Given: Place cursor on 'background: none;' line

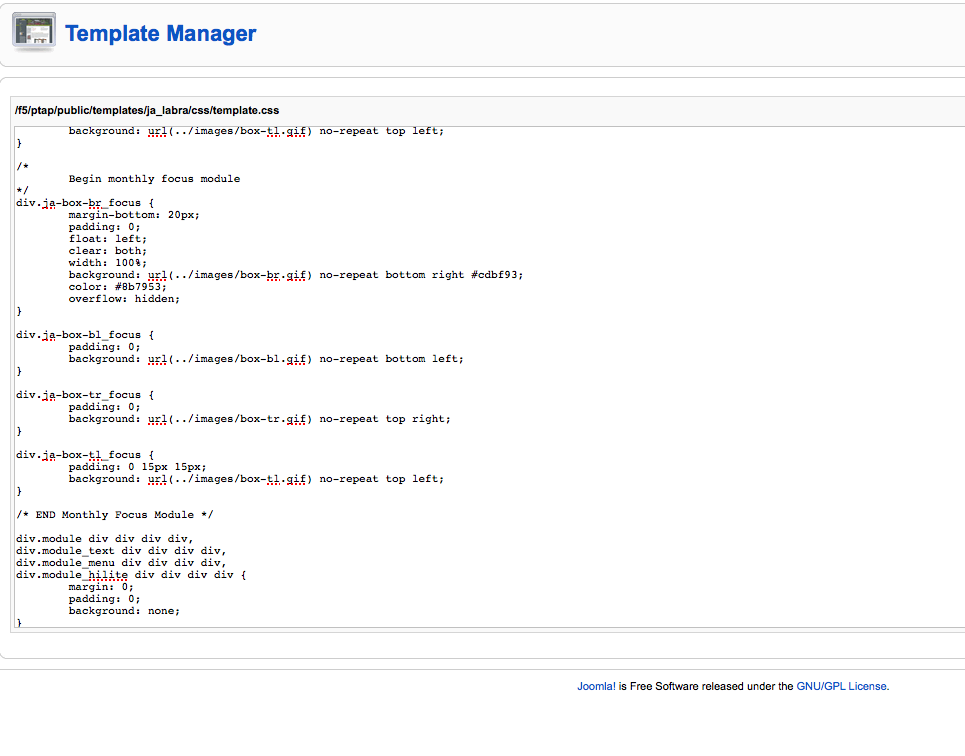Looking at the screenshot, I should click(x=124, y=611).
